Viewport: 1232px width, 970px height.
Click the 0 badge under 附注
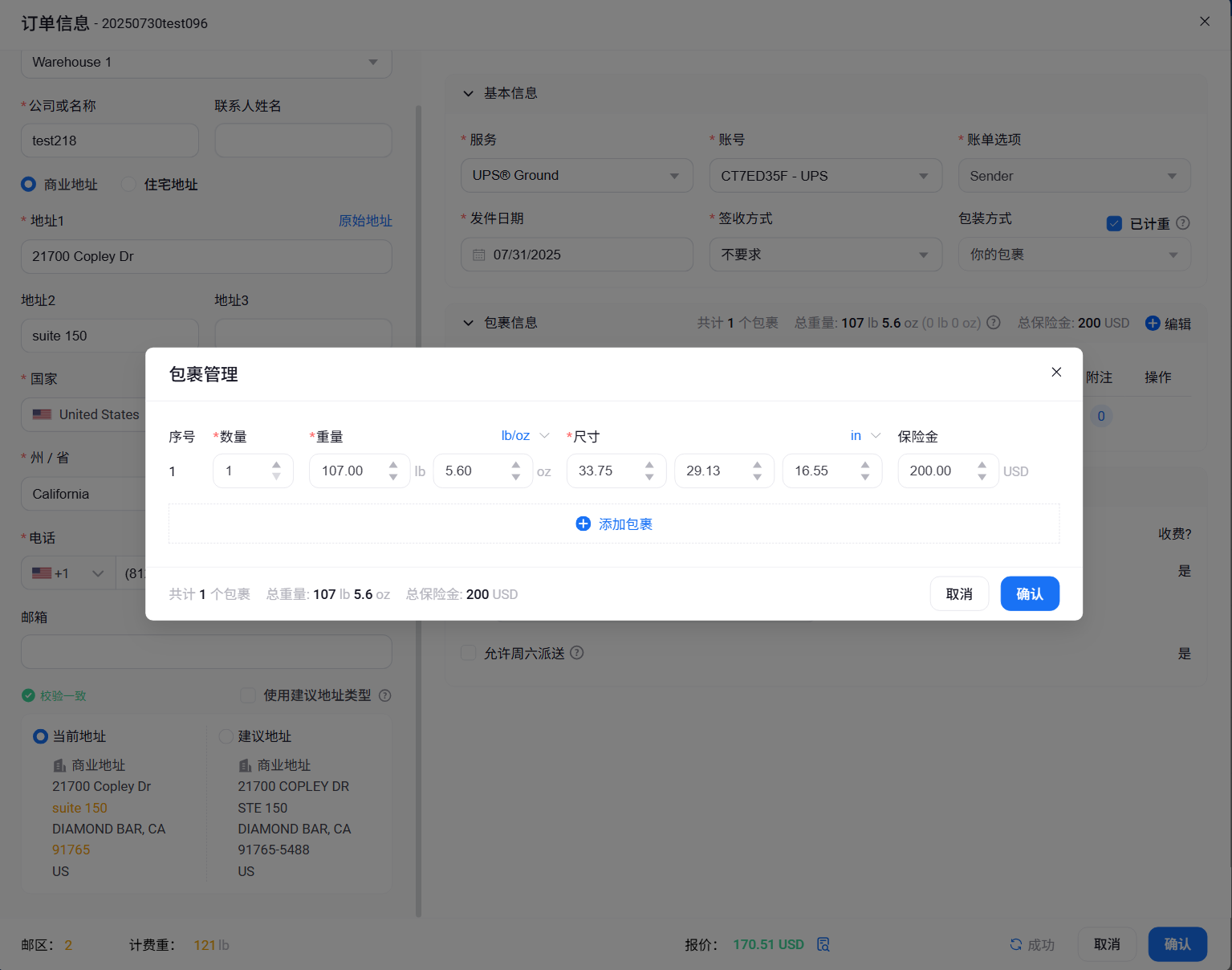[1101, 416]
